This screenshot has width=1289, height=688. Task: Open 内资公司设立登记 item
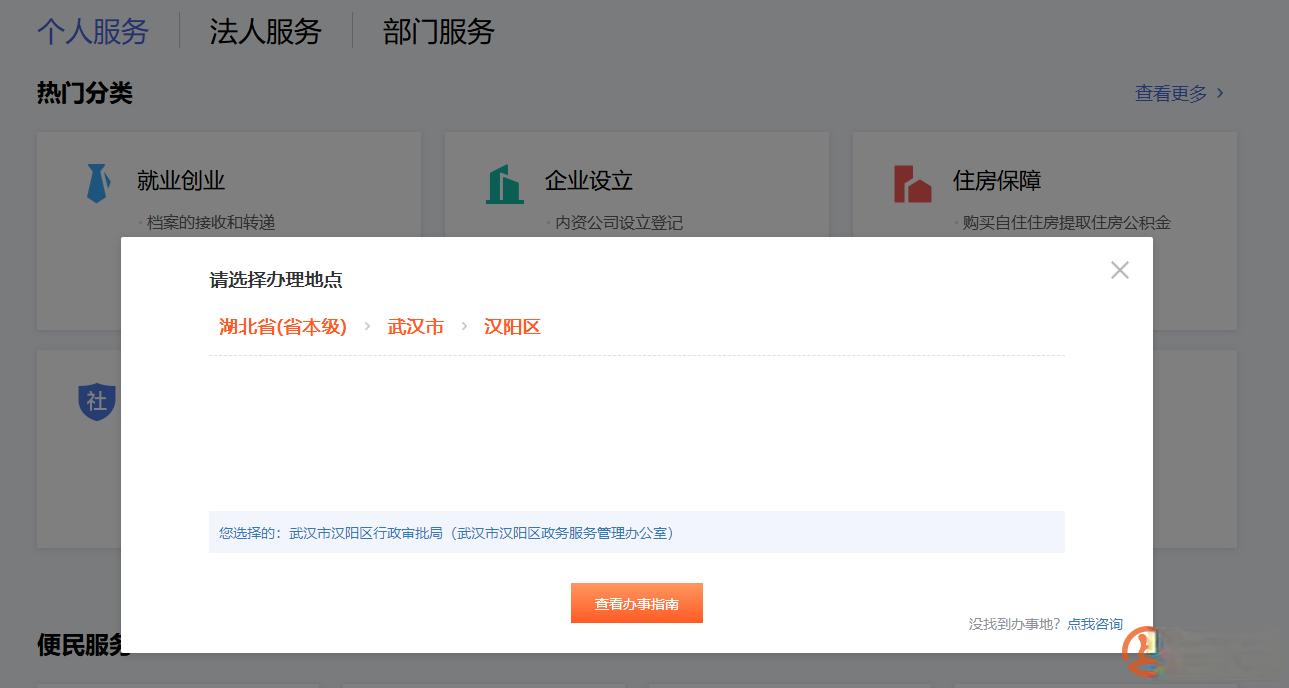[619, 223]
